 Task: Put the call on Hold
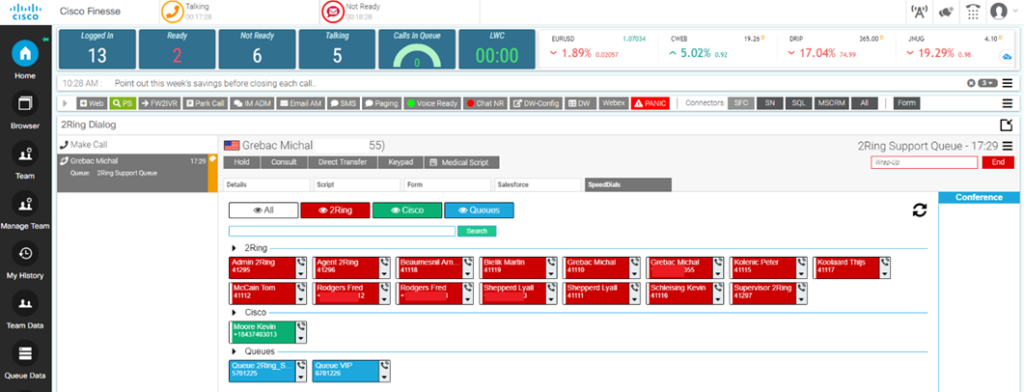[242, 162]
